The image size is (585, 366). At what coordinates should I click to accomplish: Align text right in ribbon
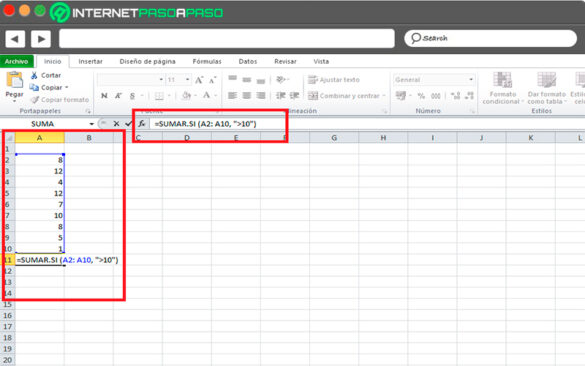coord(261,96)
